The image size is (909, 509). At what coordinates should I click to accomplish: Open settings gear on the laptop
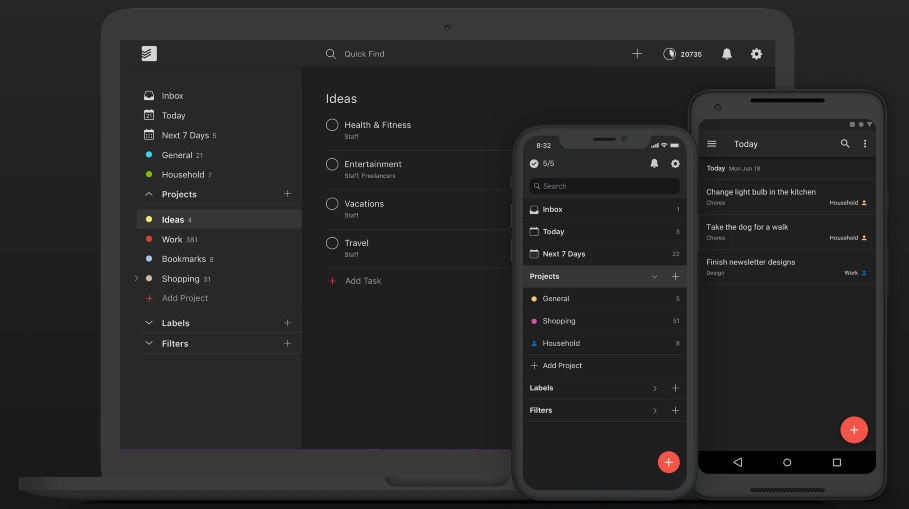pyautogui.click(x=756, y=54)
